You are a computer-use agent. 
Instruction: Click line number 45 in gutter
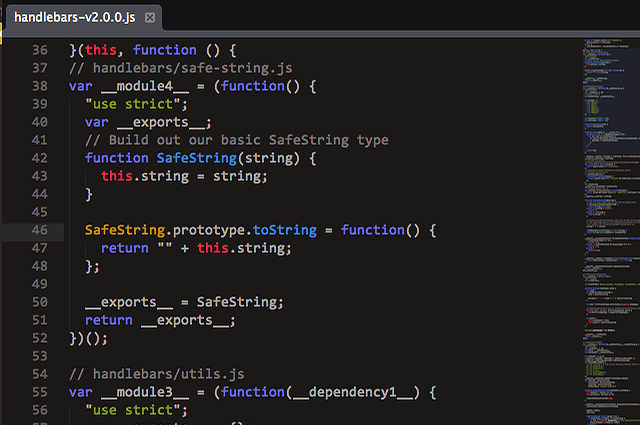[40, 212]
